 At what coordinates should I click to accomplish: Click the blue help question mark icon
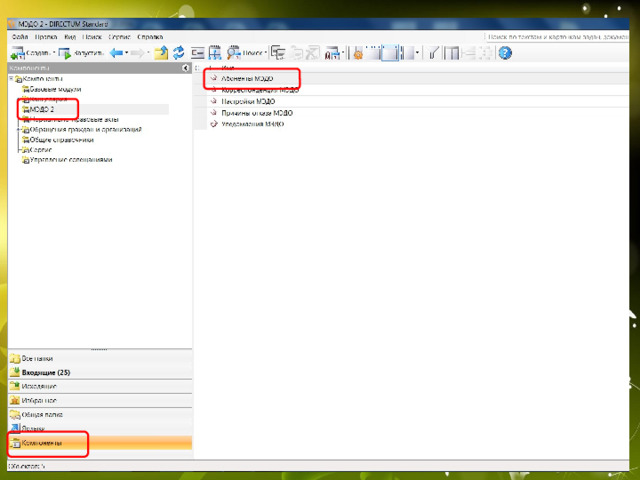[505, 53]
